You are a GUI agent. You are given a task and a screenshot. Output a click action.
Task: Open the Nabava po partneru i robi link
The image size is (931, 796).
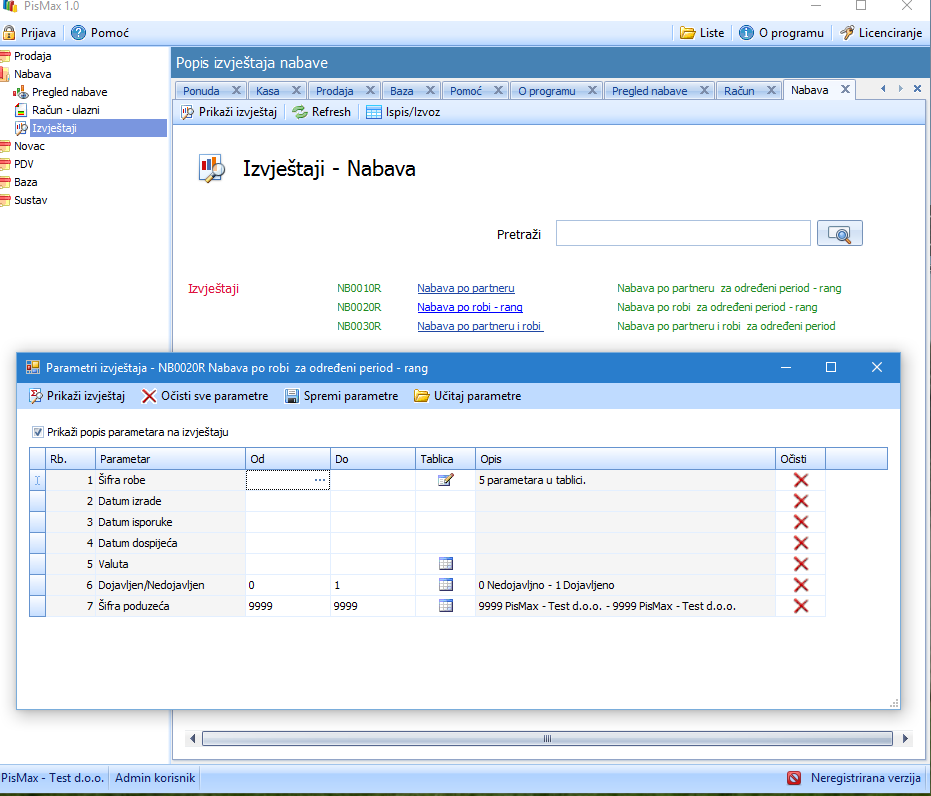coord(480,326)
